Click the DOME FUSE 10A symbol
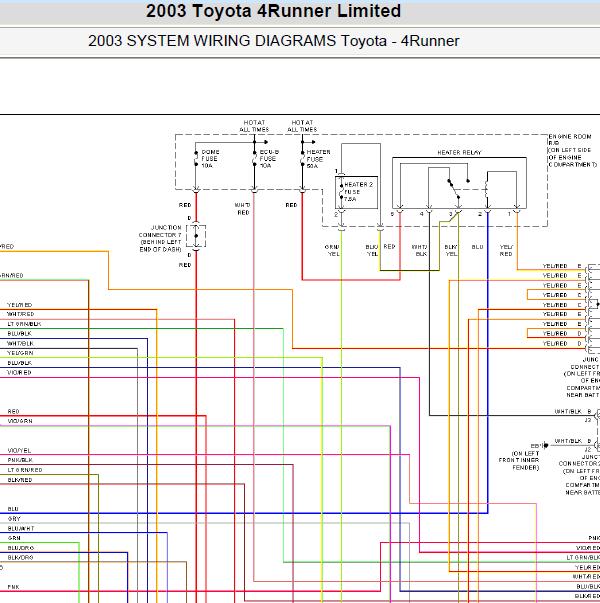600x603 pixels. (x=196, y=159)
